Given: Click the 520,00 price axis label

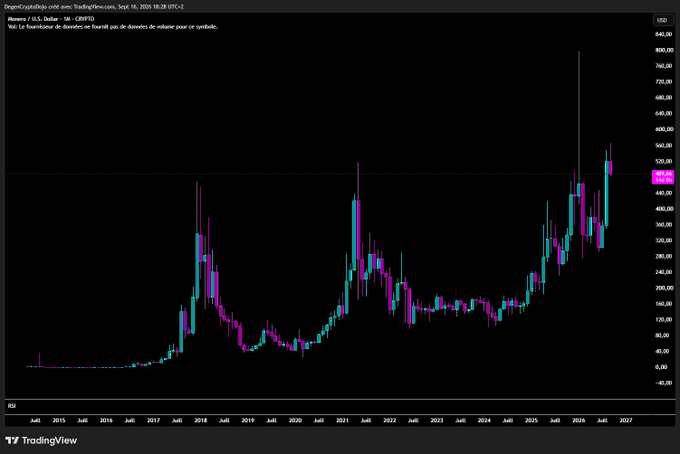Looking at the screenshot, I should tap(664, 161).
